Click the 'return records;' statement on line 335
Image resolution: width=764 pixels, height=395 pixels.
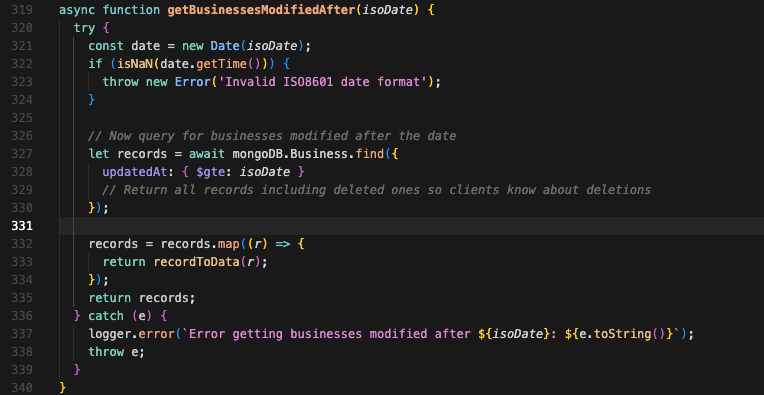[141, 298]
